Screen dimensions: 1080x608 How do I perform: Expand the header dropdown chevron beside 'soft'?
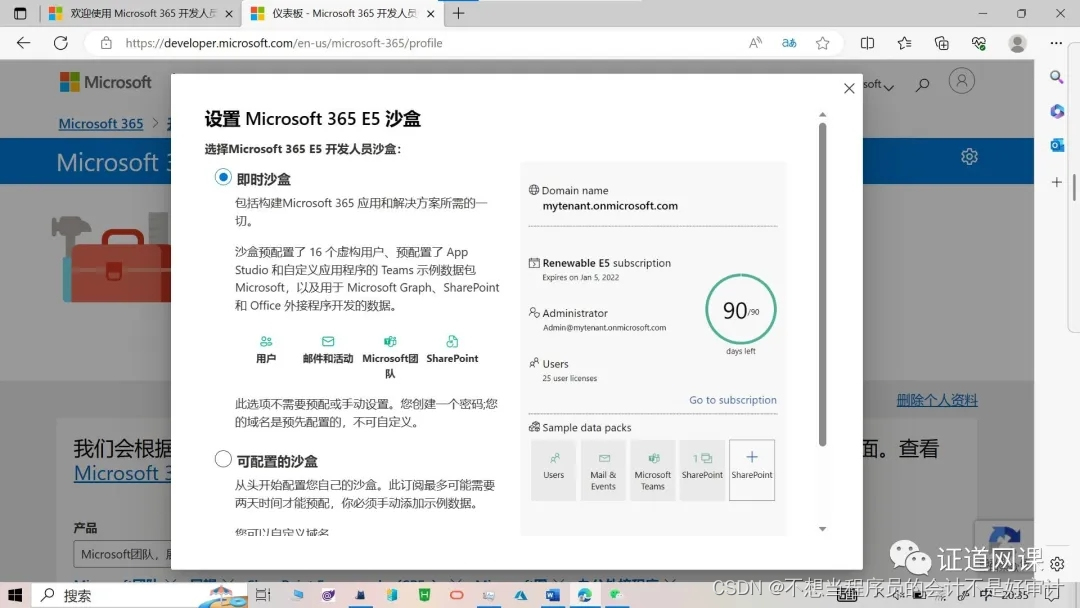(x=889, y=87)
